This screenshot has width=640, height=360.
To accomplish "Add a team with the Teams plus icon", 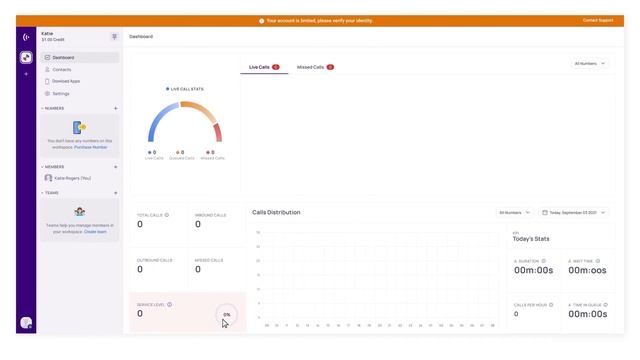I will pyautogui.click(x=116, y=193).
